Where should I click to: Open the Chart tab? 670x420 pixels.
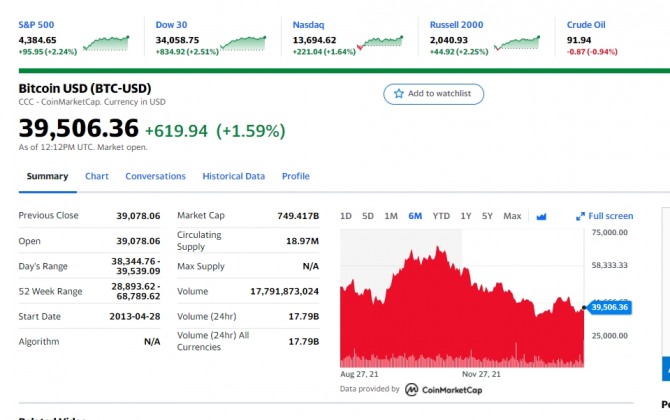tap(97, 176)
